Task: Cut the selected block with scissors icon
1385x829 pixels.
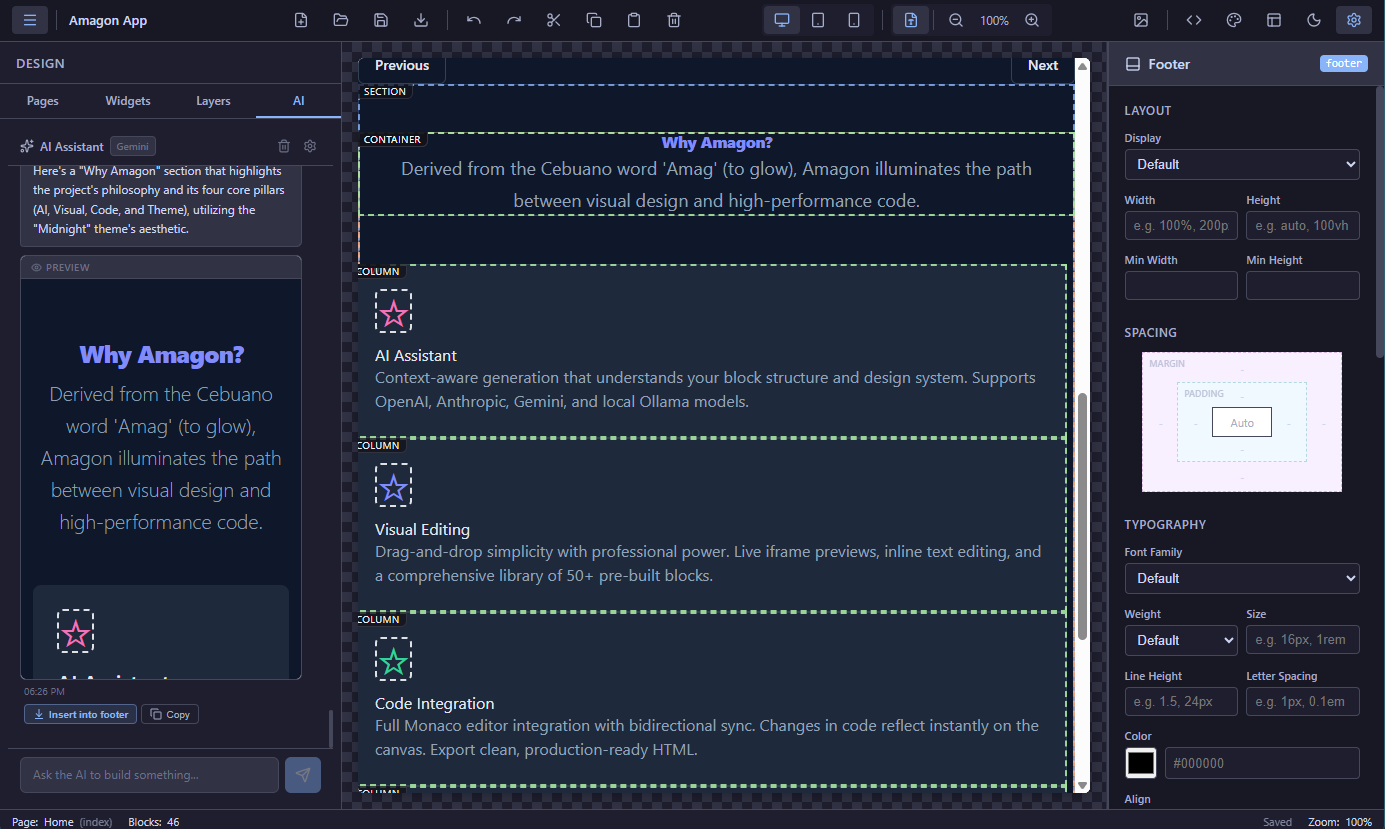Action: click(553, 19)
